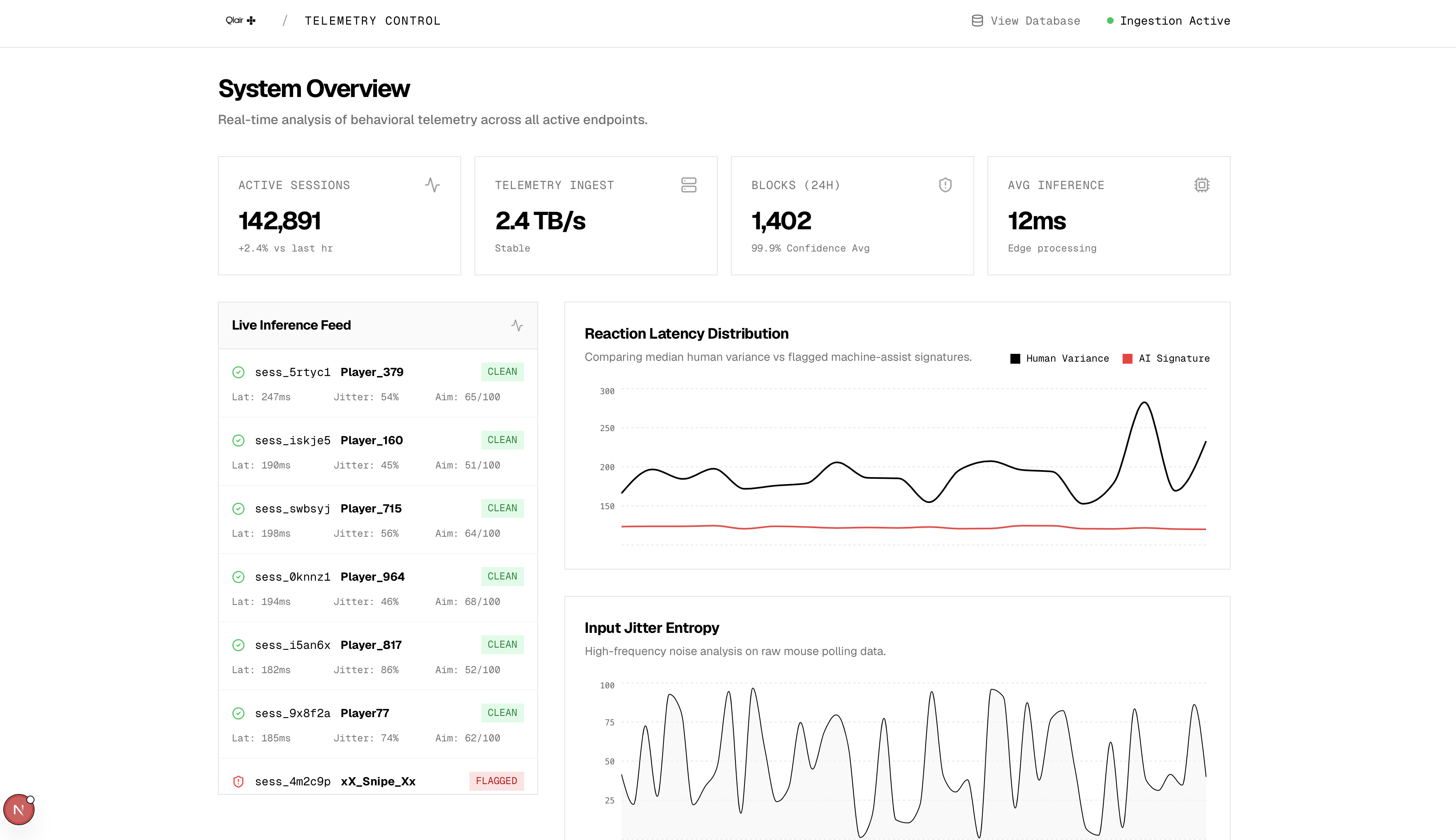Click the green check icon for sess_iskje5
1456x840 pixels.
tap(238, 441)
